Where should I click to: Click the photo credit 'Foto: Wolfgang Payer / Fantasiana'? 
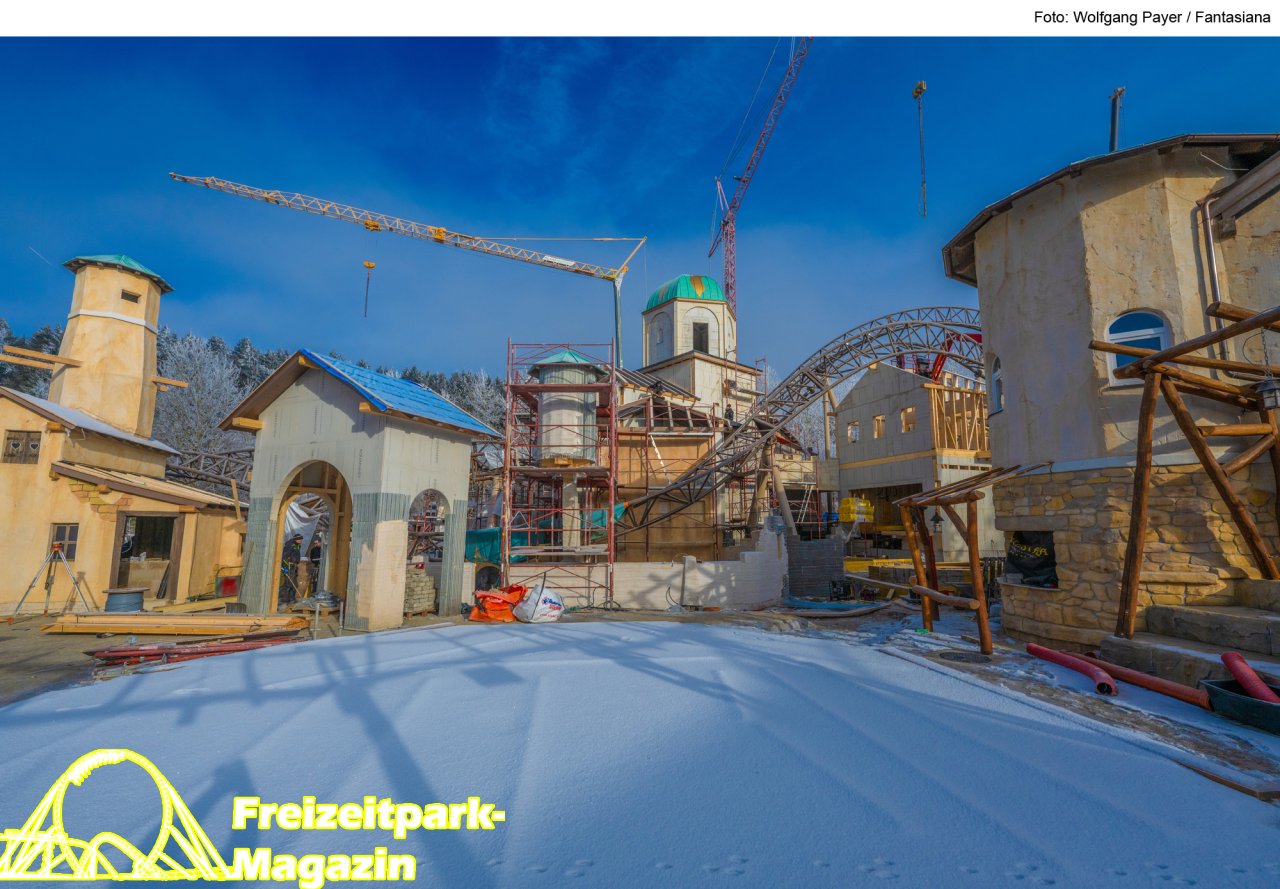click(x=1151, y=17)
